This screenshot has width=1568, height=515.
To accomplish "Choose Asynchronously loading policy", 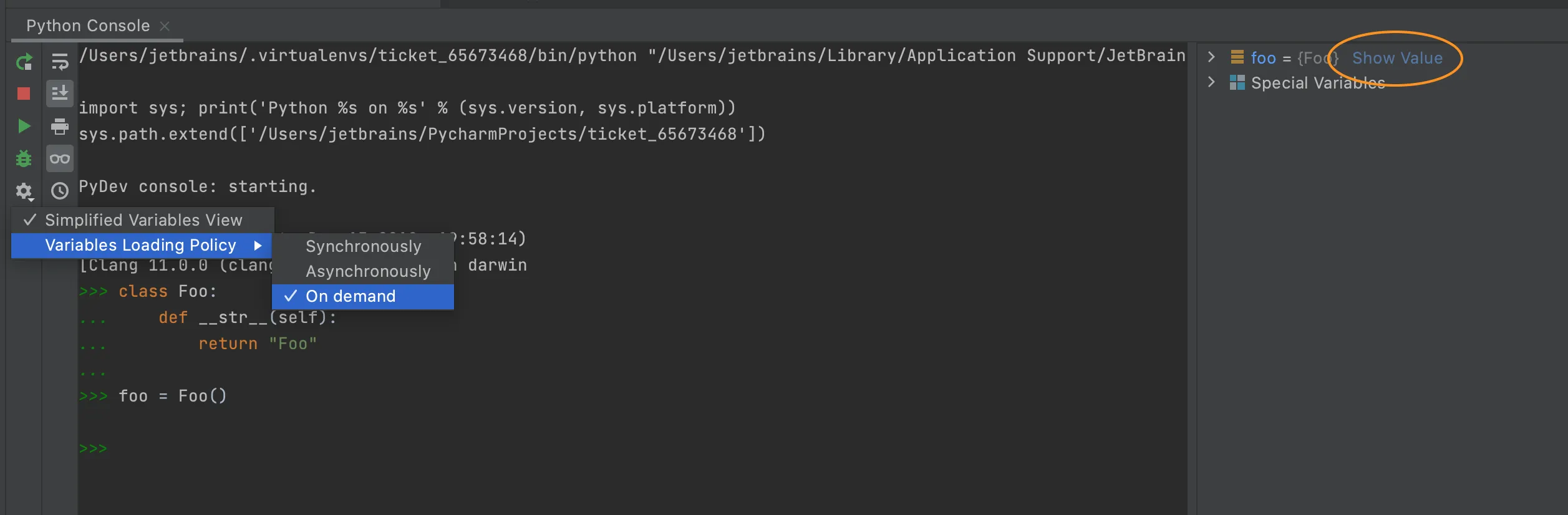I will (x=368, y=271).
